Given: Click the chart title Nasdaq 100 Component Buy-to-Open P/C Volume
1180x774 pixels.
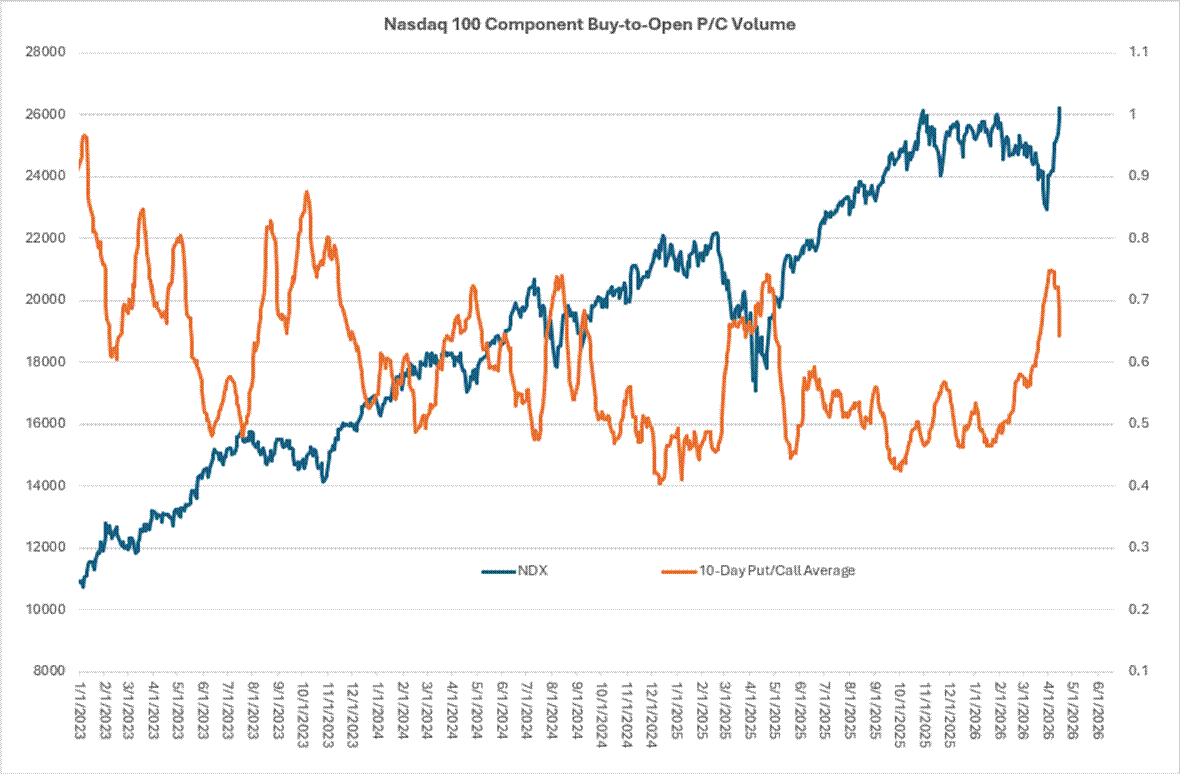Looking at the screenshot, I should click(x=589, y=24).
